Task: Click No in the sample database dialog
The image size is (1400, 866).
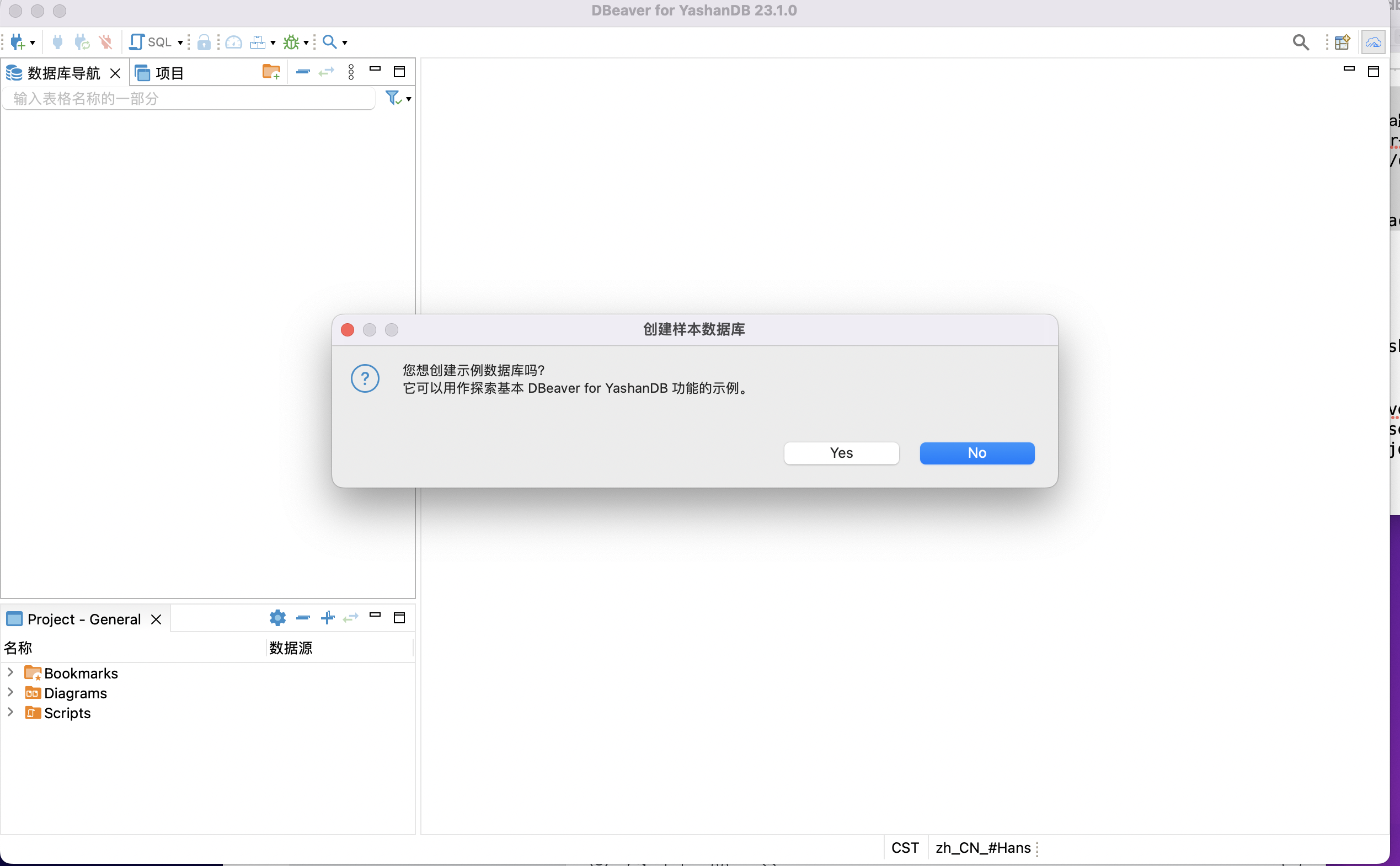Action: tap(977, 453)
